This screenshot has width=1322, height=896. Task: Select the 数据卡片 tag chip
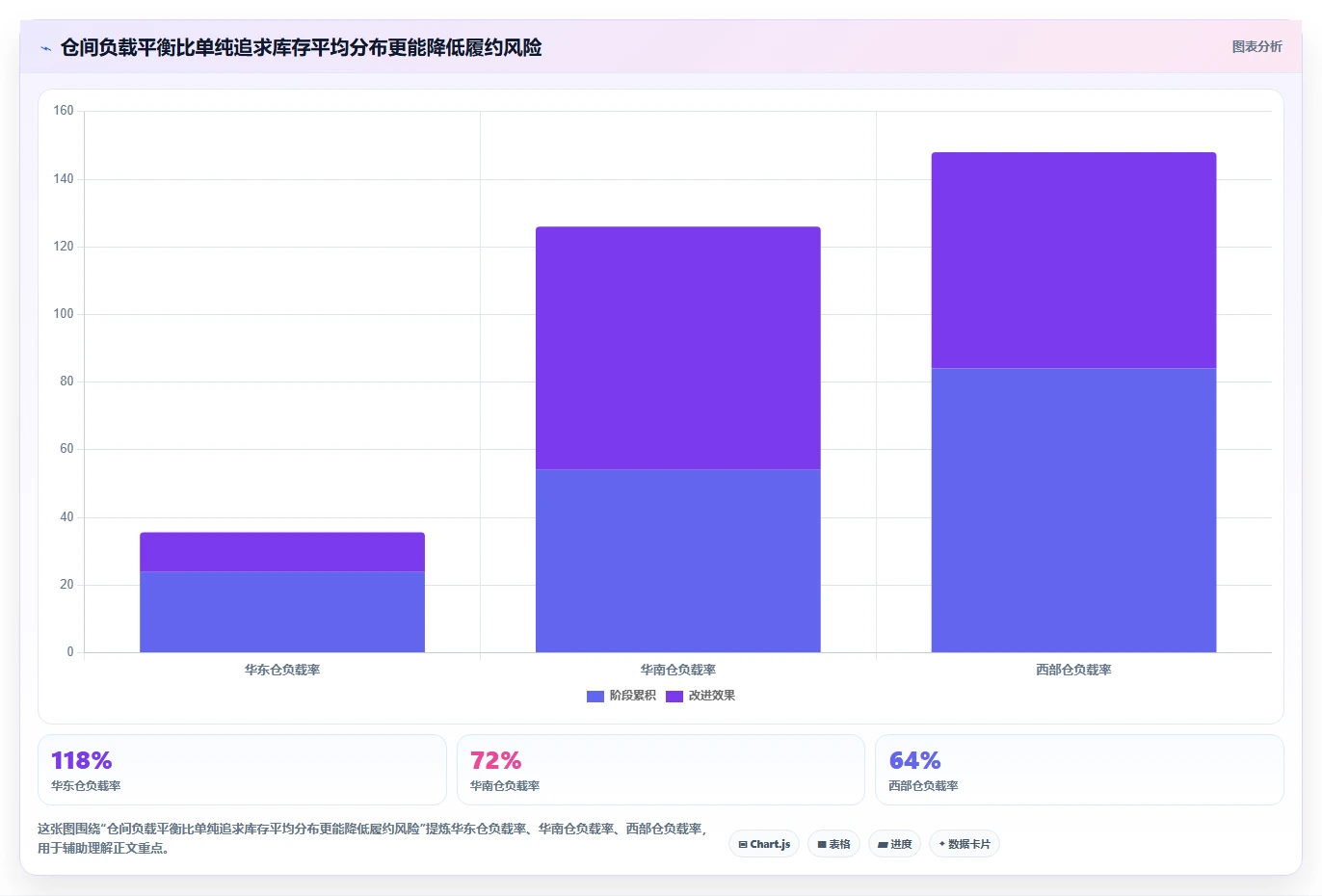point(965,844)
